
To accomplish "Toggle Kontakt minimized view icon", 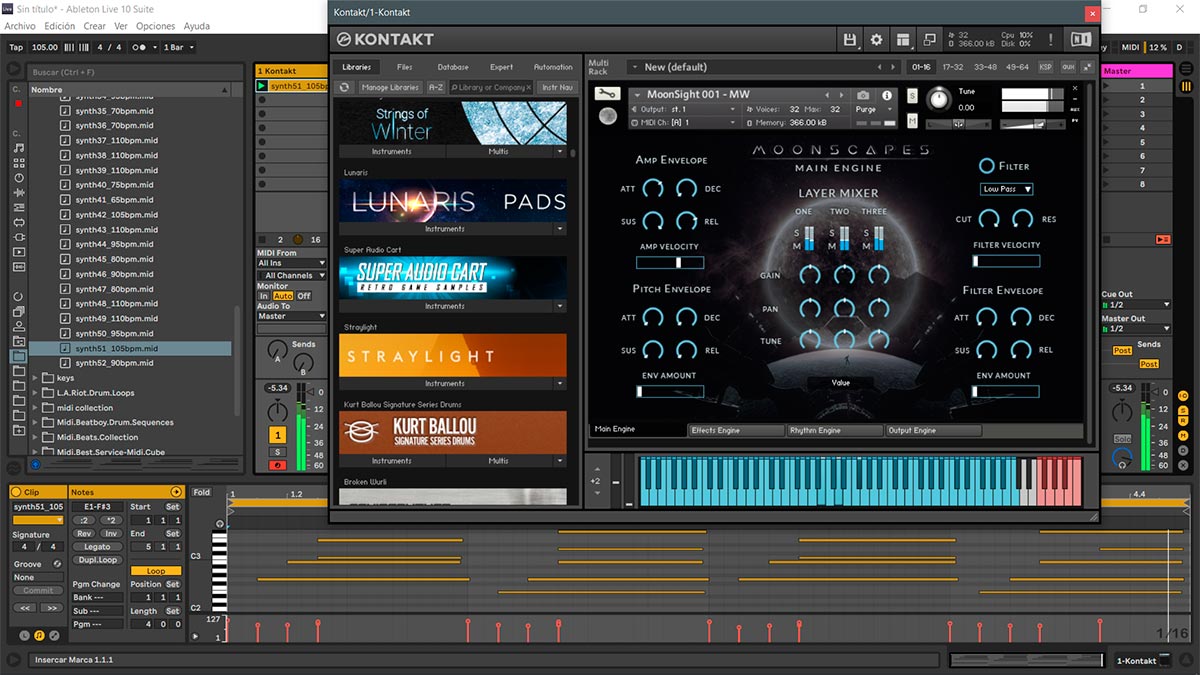I will click(929, 40).
